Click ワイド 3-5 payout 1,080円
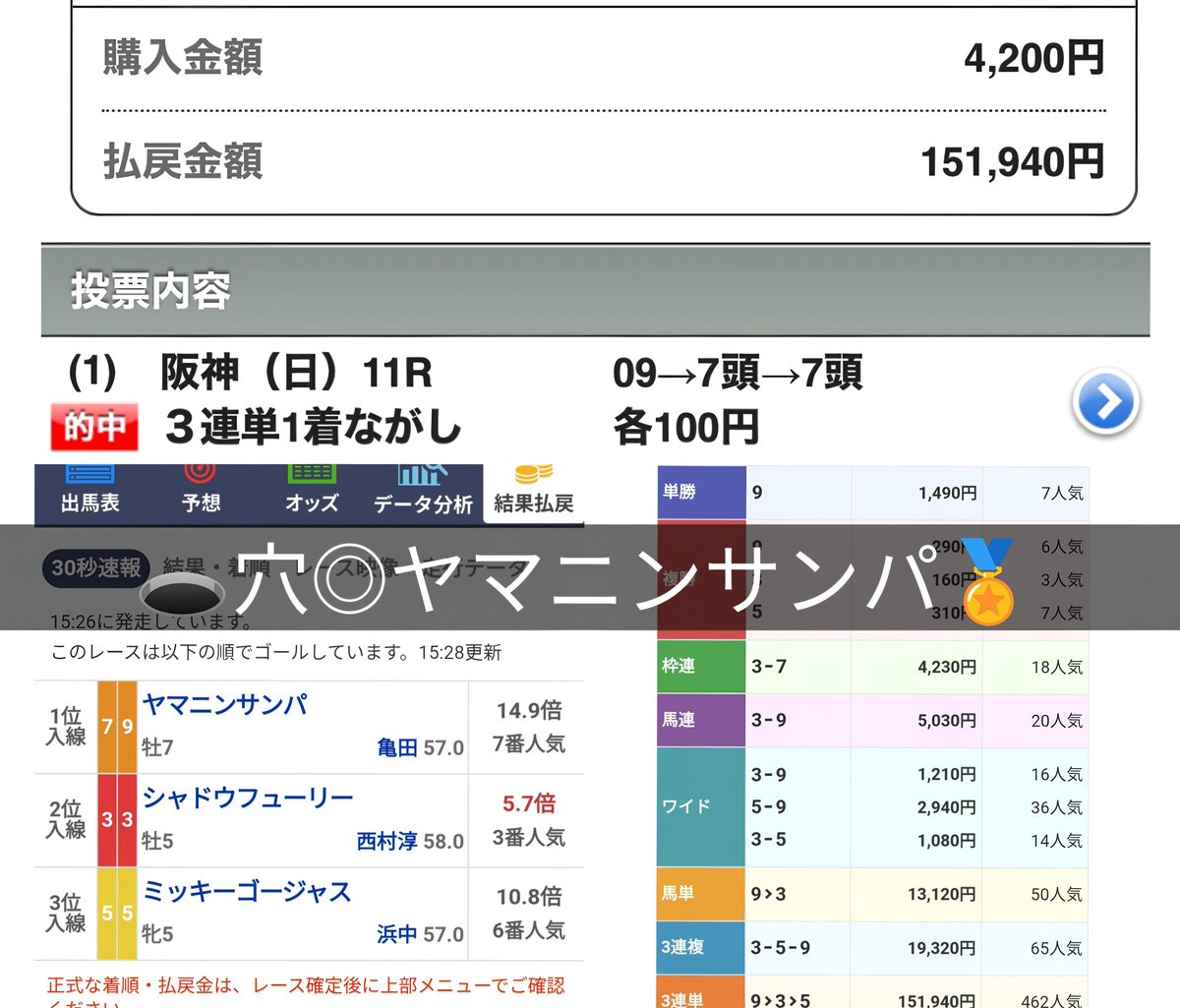This screenshot has width=1180, height=1008. 947,841
